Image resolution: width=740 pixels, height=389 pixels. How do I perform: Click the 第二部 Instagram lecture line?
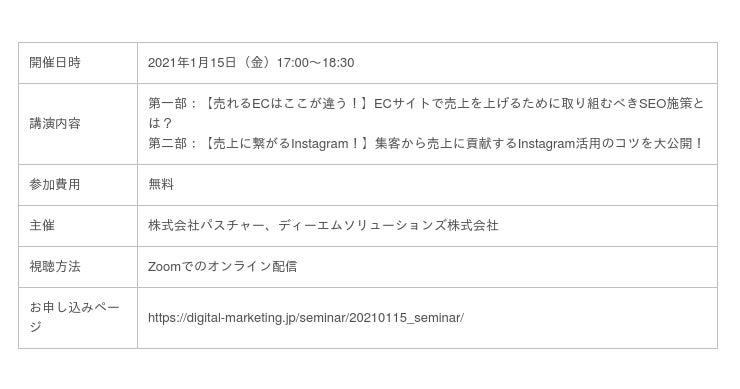coord(426,144)
